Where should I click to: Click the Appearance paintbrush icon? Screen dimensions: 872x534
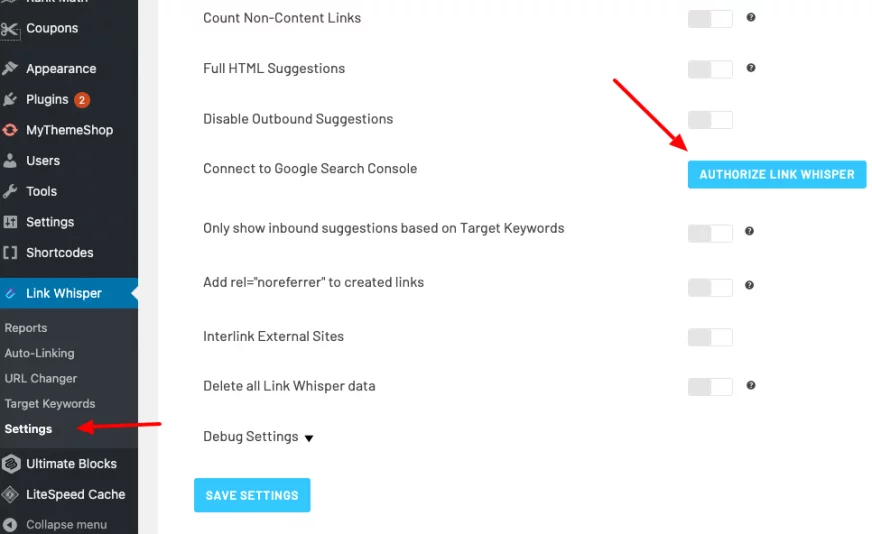[10, 68]
